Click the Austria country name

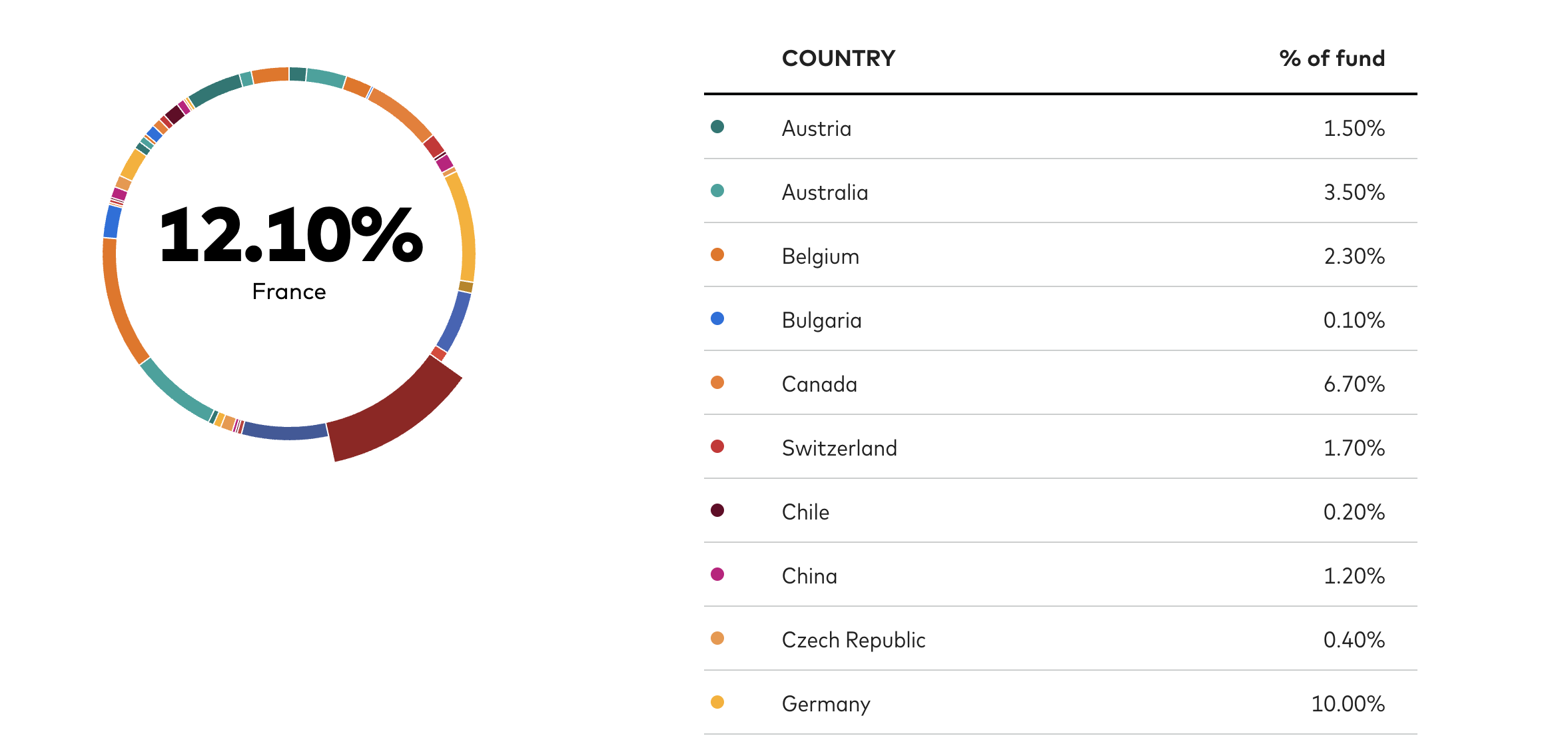(816, 129)
